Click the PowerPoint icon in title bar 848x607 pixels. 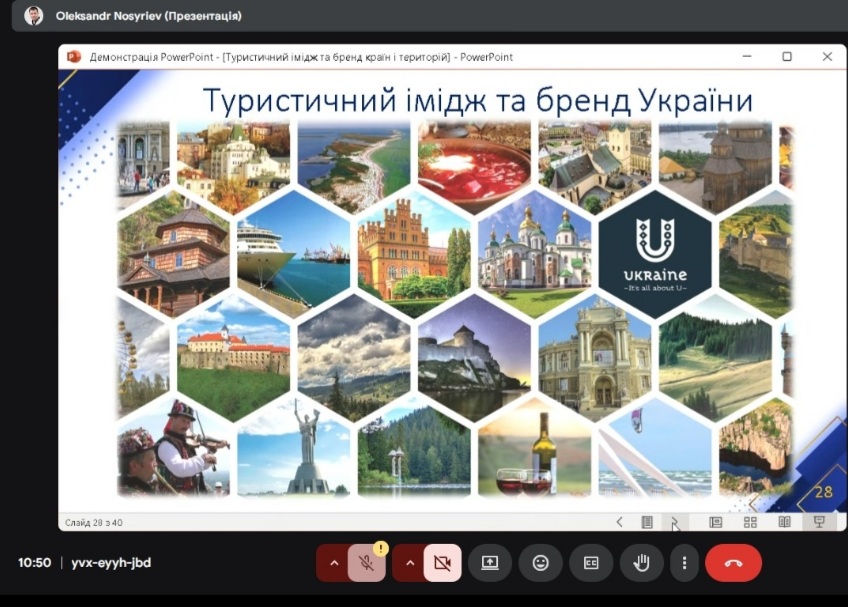coord(73,57)
